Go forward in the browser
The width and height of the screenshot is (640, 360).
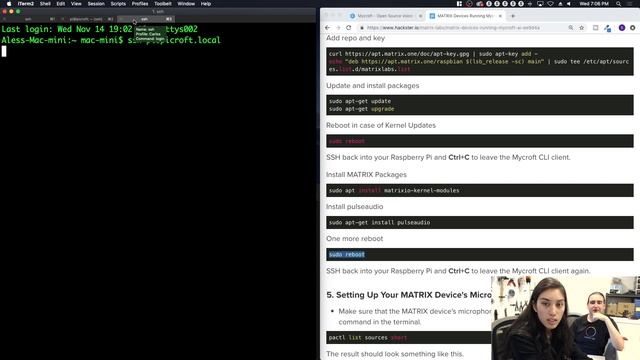pos(338,28)
